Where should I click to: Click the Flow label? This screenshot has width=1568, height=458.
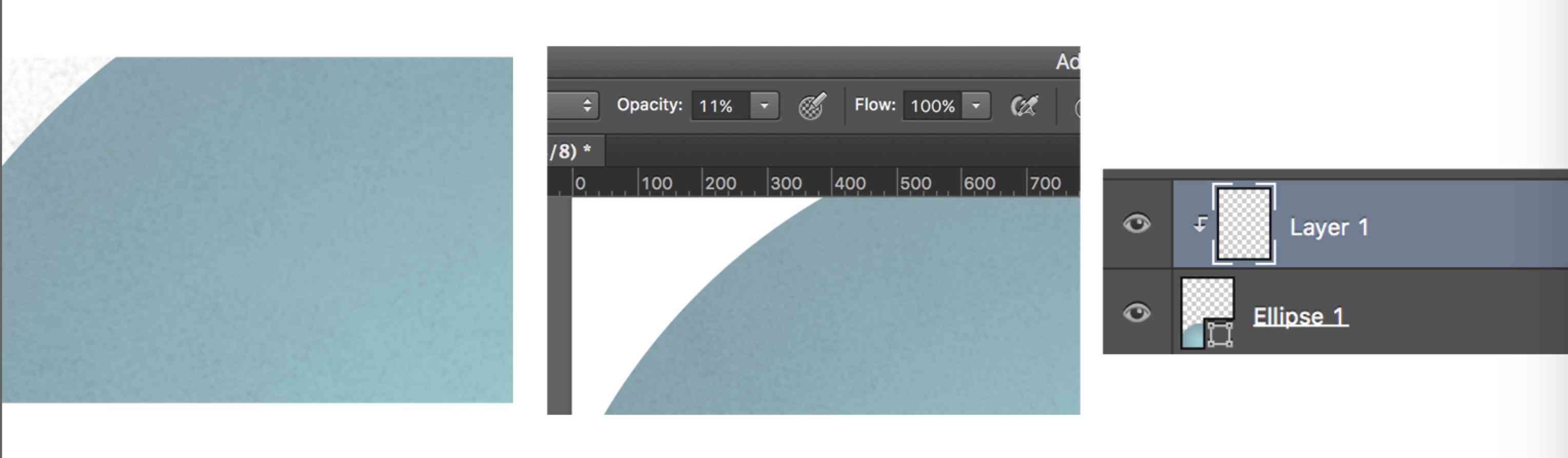click(x=875, y=105)
